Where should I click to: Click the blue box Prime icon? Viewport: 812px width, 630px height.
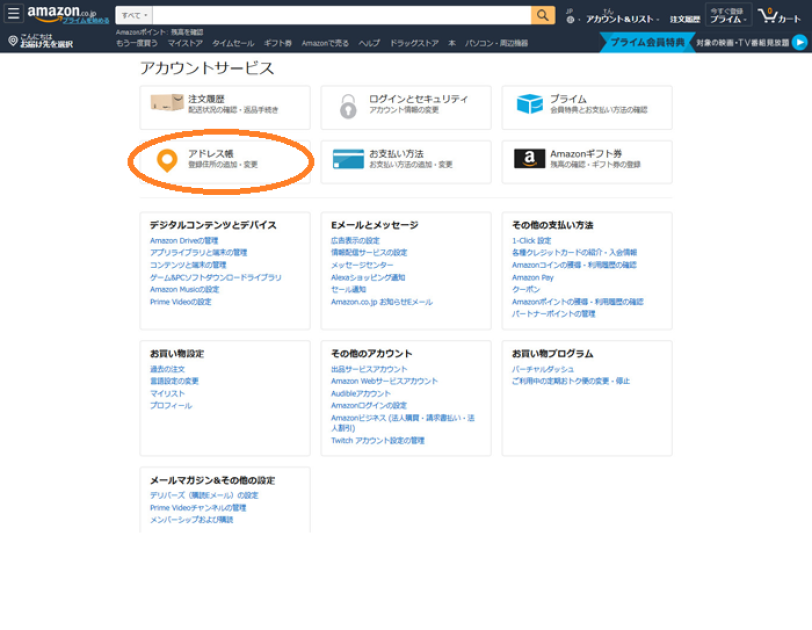coord(529,104)
